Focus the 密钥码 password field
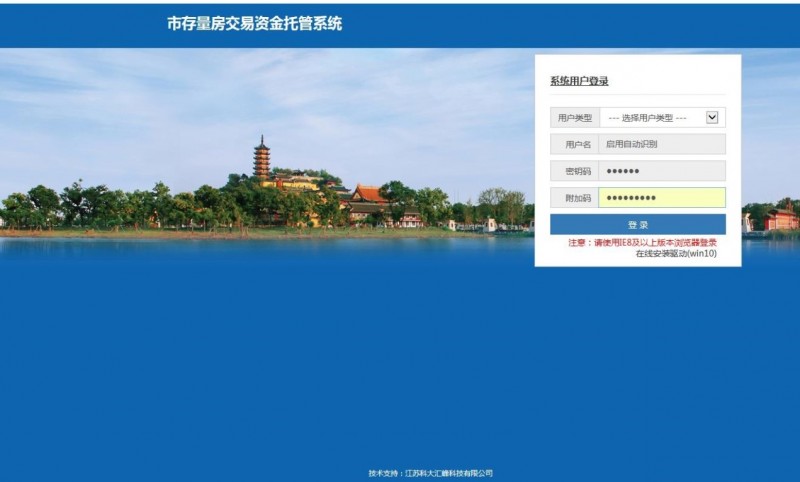This screenshot has height=482, width=800. (x=661, y=171)
